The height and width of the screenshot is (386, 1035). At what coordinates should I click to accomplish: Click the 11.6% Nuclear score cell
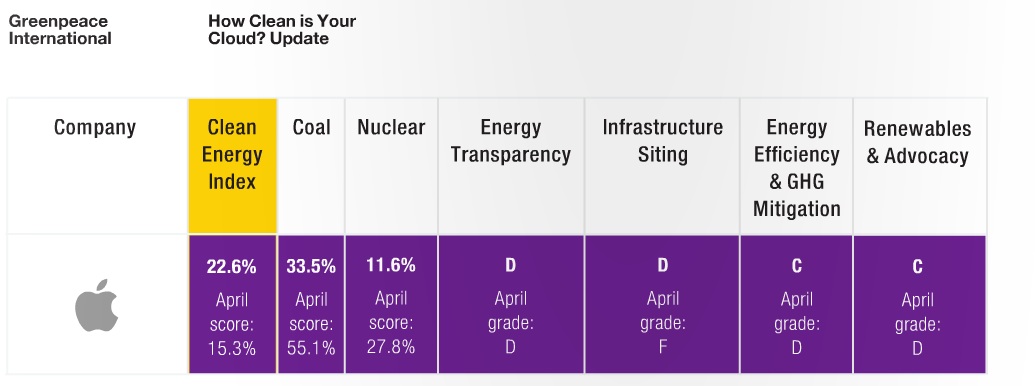pos(391,304)
